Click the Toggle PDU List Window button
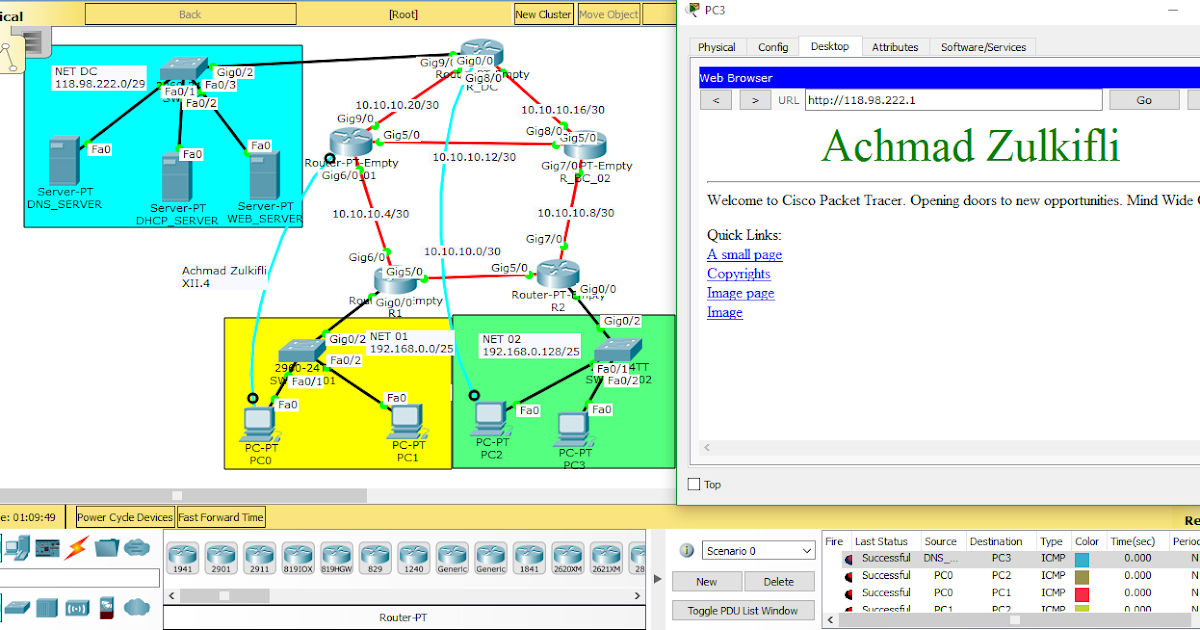The image size is (1200, 630). (743, 610)
